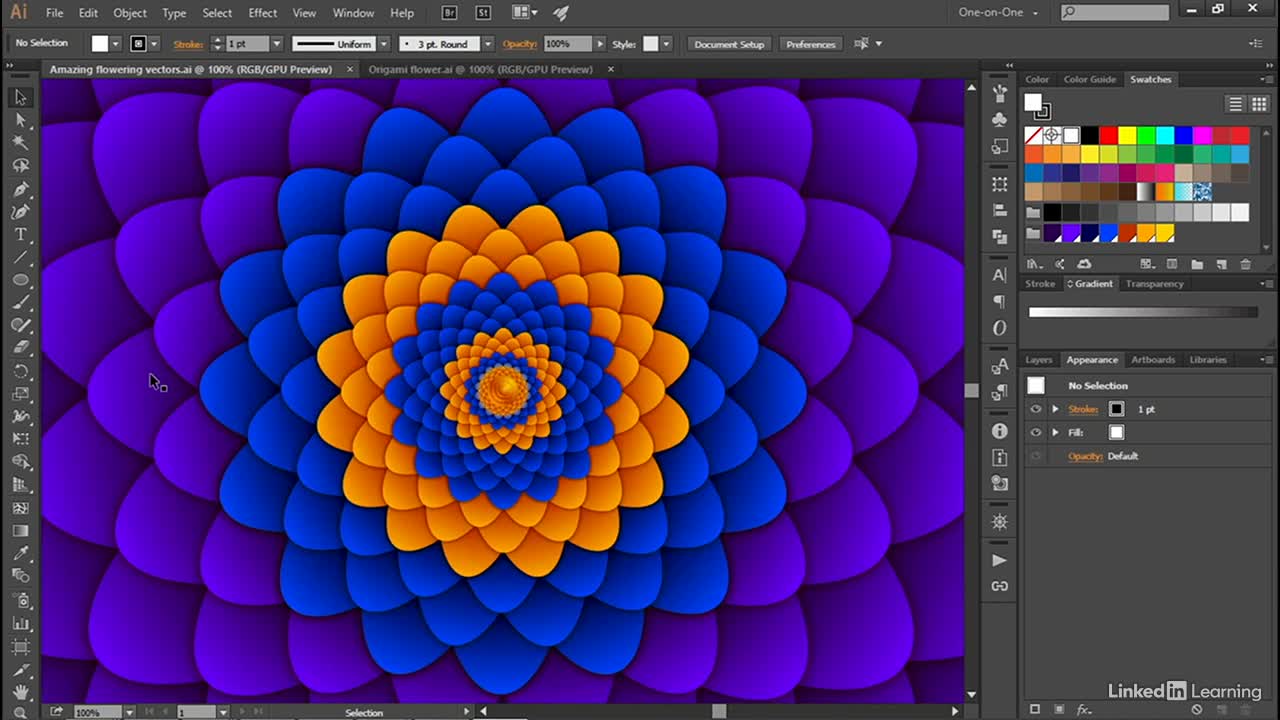Open the One-on-One workspace switcher
Image resolution: width=1280 pixels, height=720 pixels.
tap(1000, 13)
